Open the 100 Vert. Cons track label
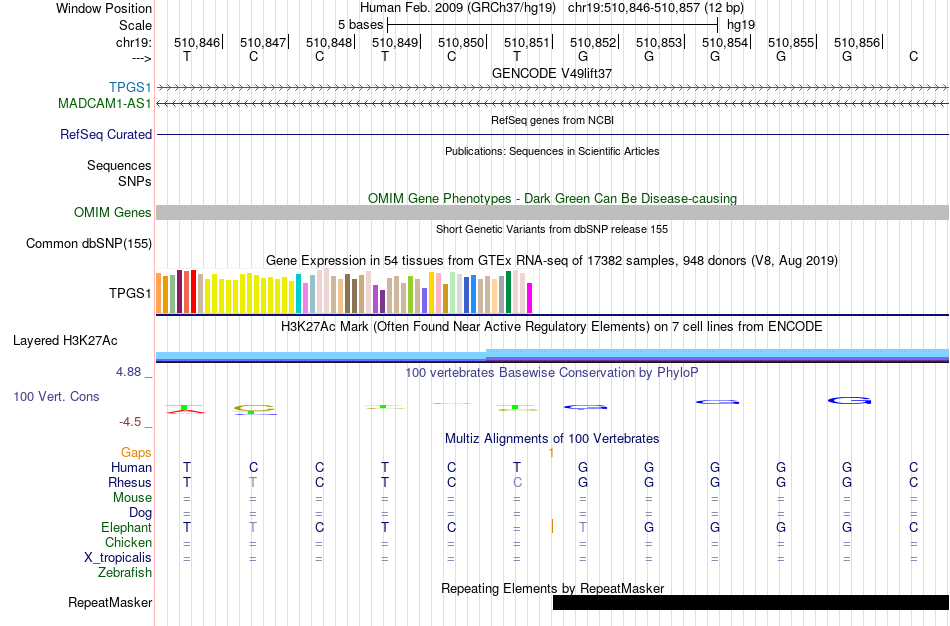This screenshot has width=950, height=626. click(56, 396)
